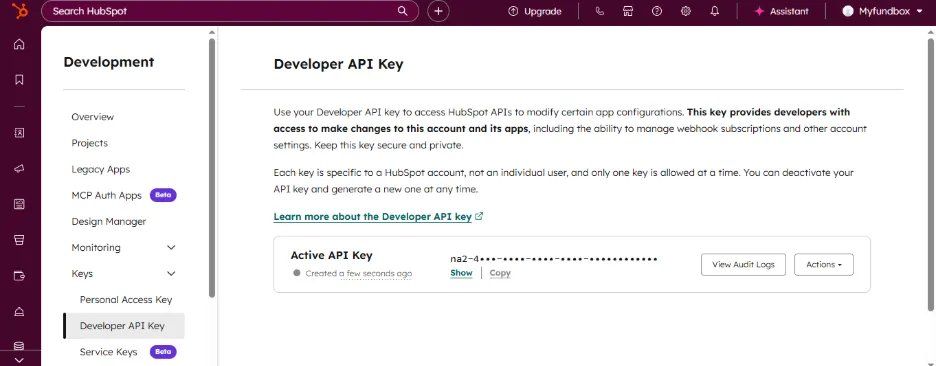Click the Keys menu label
Screen dimensions: 936x366
pos(82,273)
